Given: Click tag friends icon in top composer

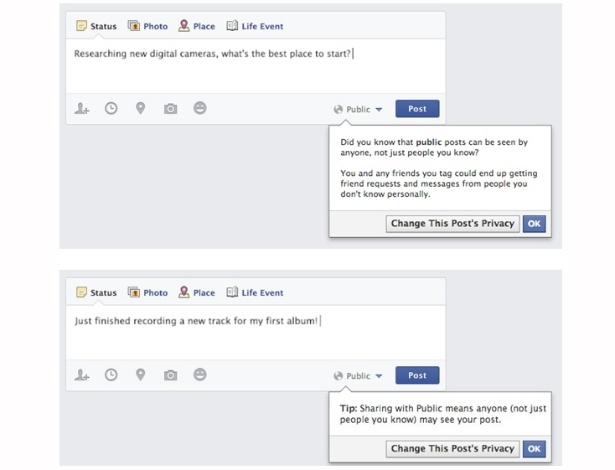Looking at the screenshot, I should tap(82, 108).
